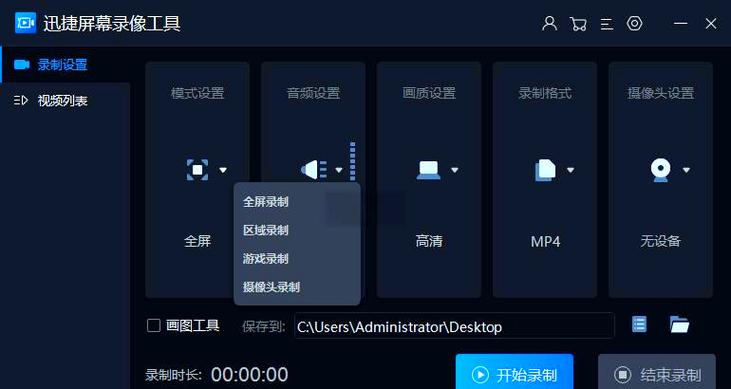
Task: Click the 00:00:00 recording duration
Action: coord(249,375)
